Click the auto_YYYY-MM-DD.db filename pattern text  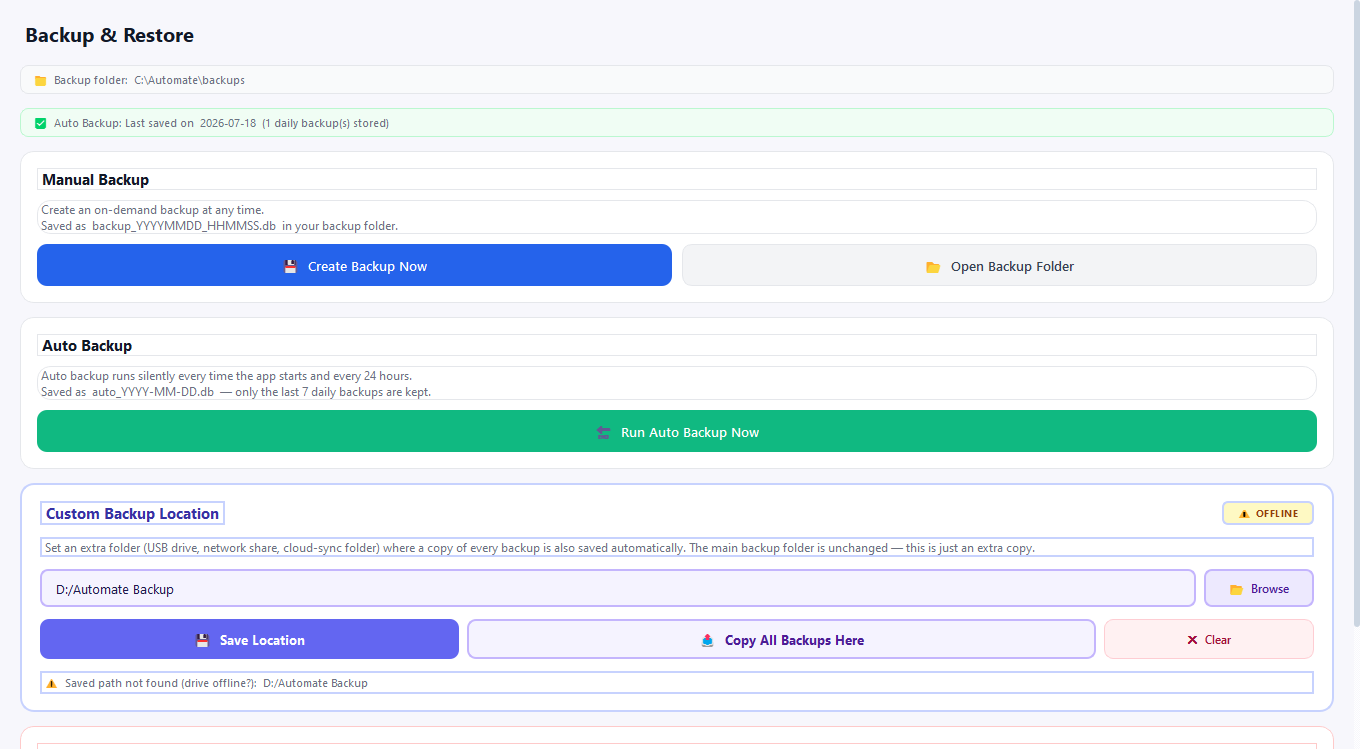coord(153,392)
